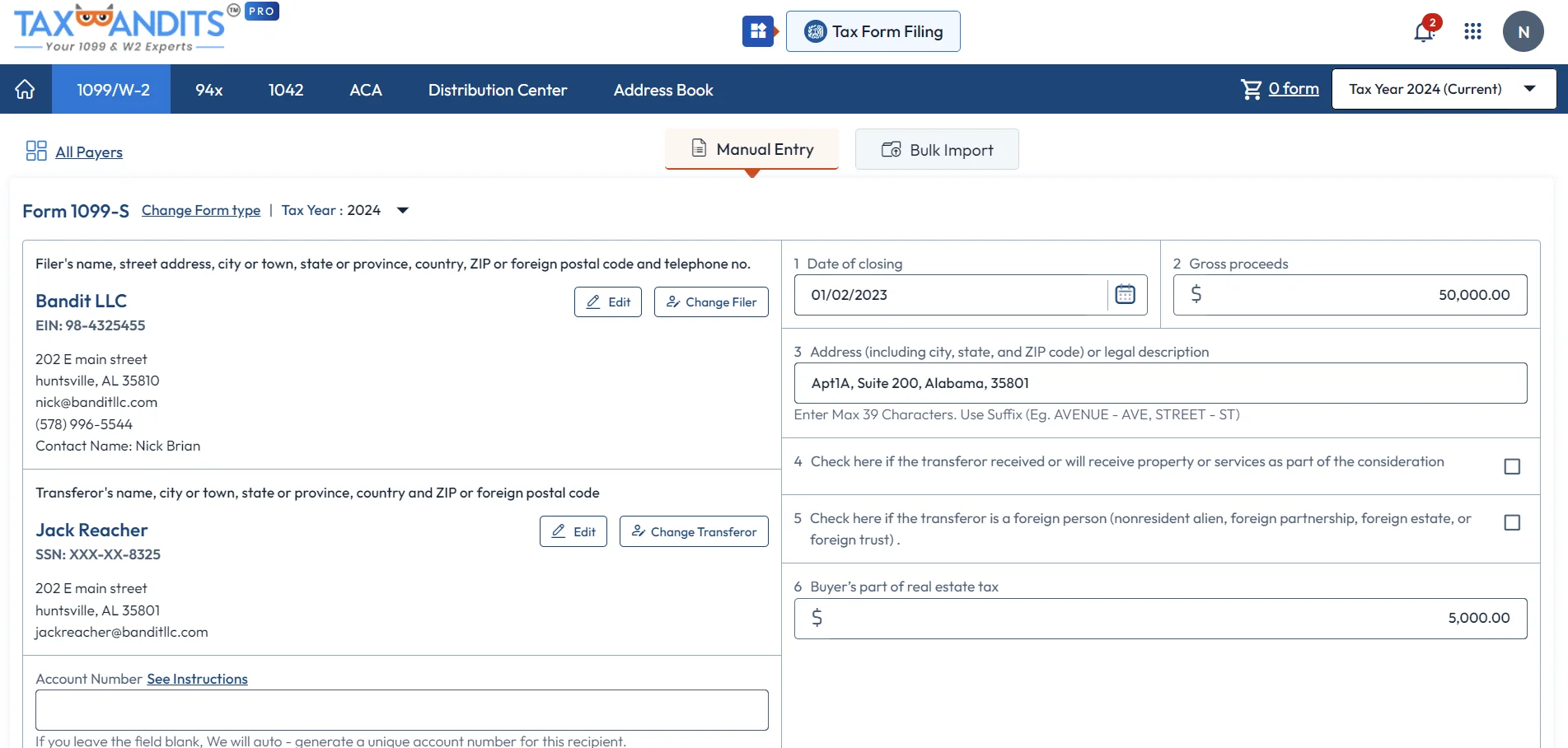Switch to the Bulk Import tab
This screenshot has height=748, width=1568.
936,149
